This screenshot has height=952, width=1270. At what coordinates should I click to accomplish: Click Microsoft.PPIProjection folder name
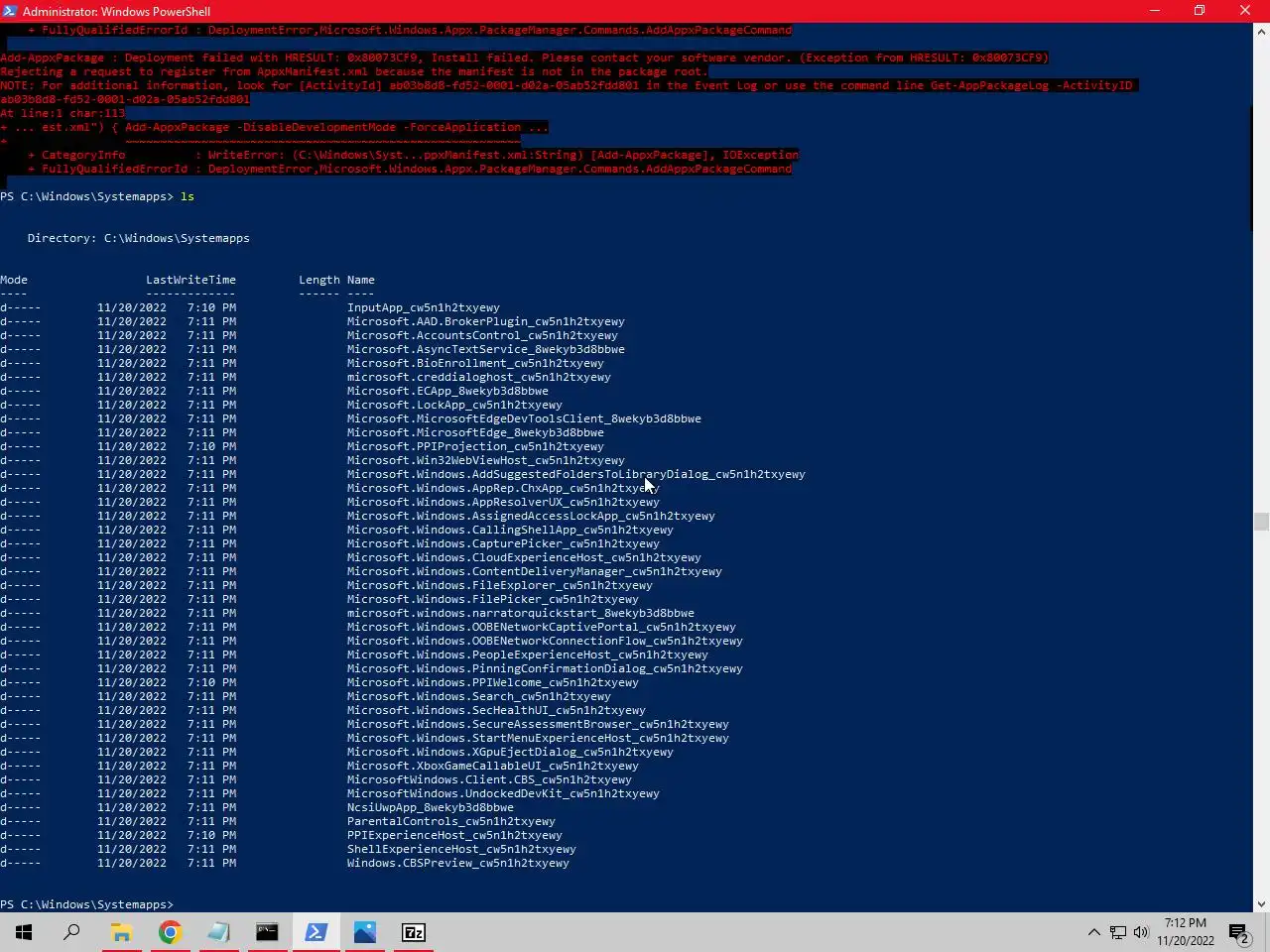click(475, 446)
